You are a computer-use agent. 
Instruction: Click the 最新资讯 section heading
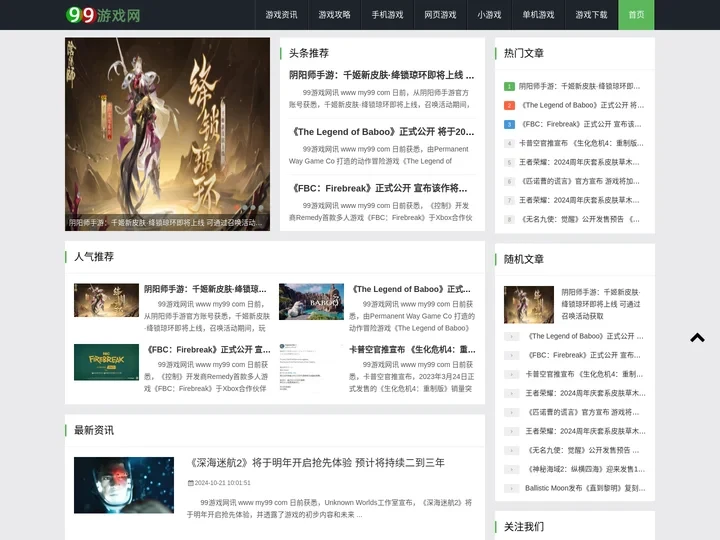[94, 430]
